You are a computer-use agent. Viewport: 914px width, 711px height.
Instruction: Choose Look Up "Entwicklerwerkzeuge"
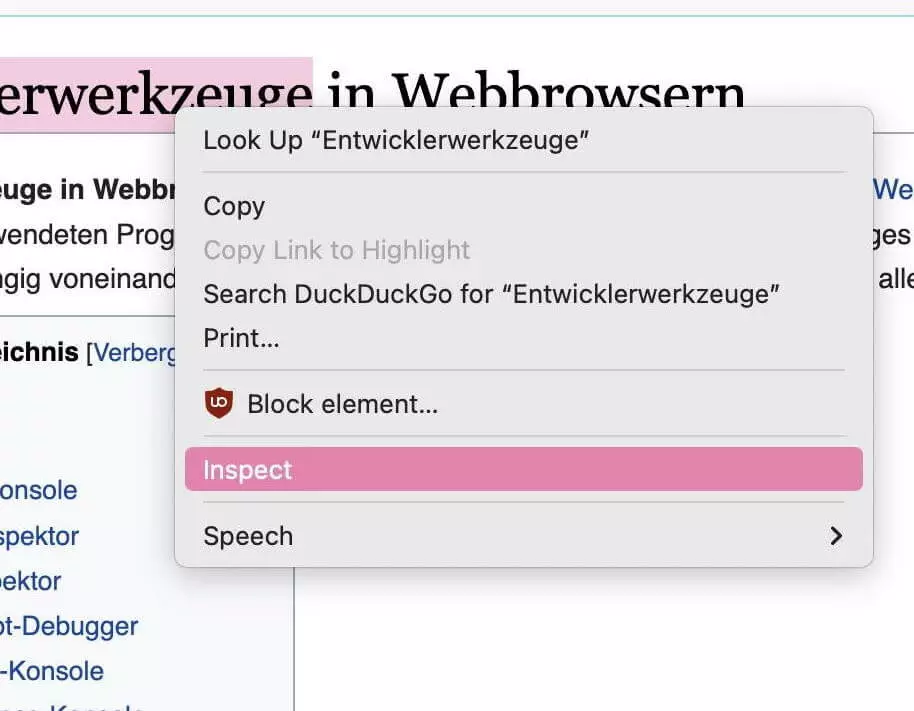[396, 140]
